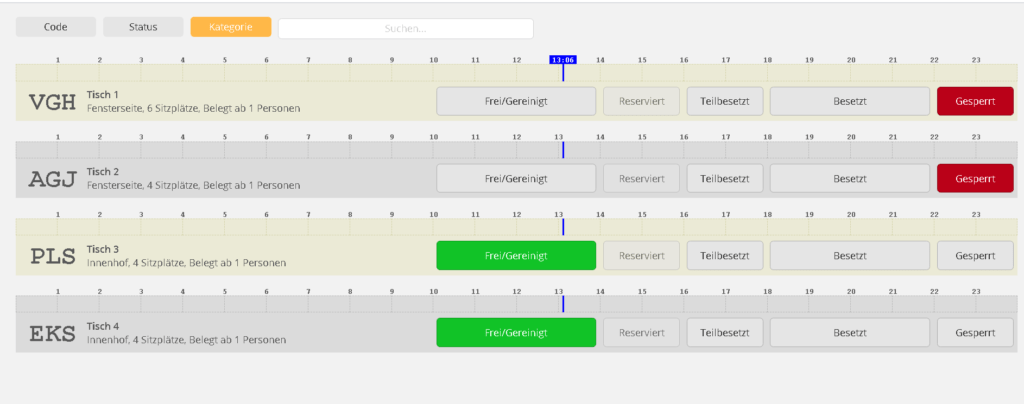Select the highlighted Kategorie filter
Viewport: 1024px width, 404px height.
click(231, 27)
